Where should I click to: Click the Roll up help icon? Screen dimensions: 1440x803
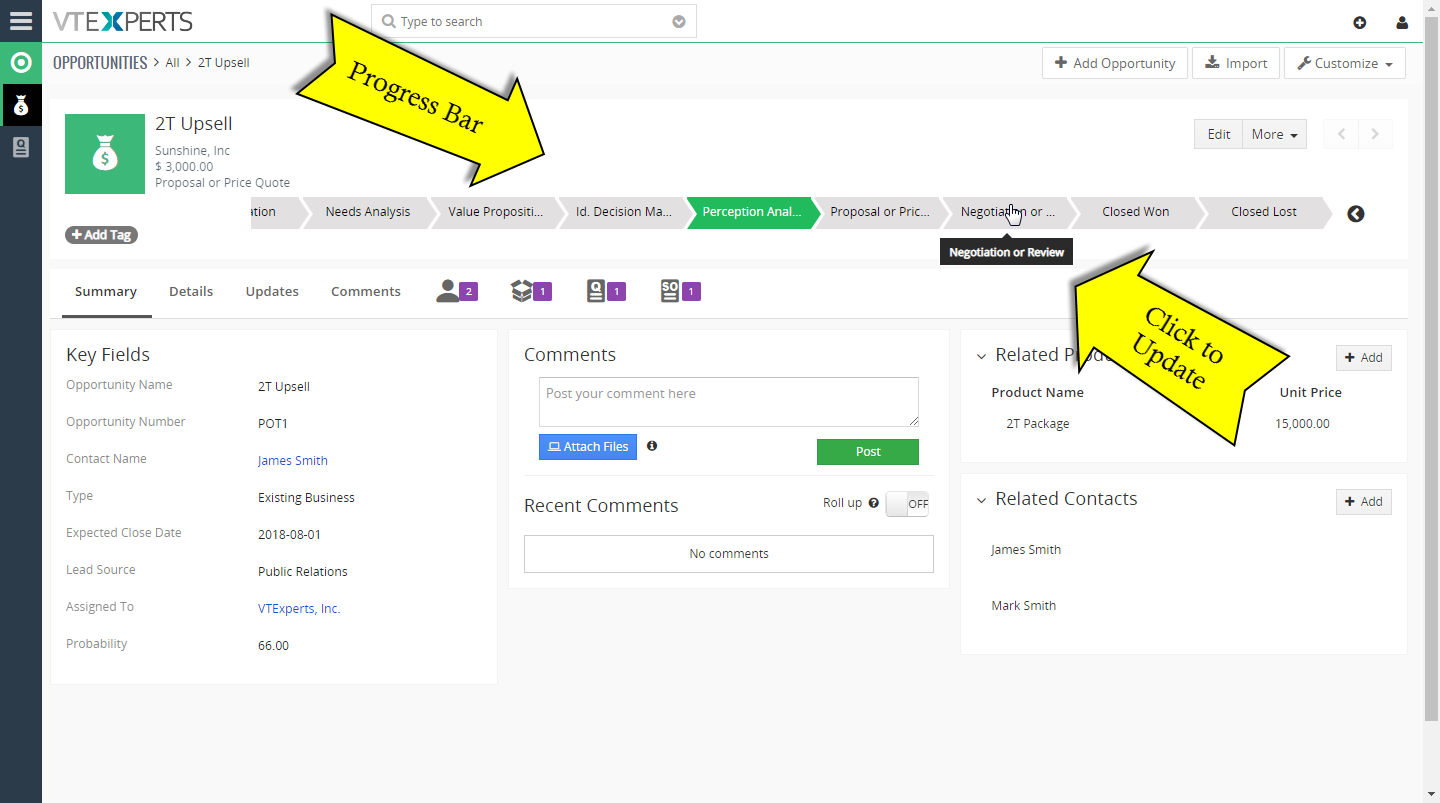coord(874,503)
